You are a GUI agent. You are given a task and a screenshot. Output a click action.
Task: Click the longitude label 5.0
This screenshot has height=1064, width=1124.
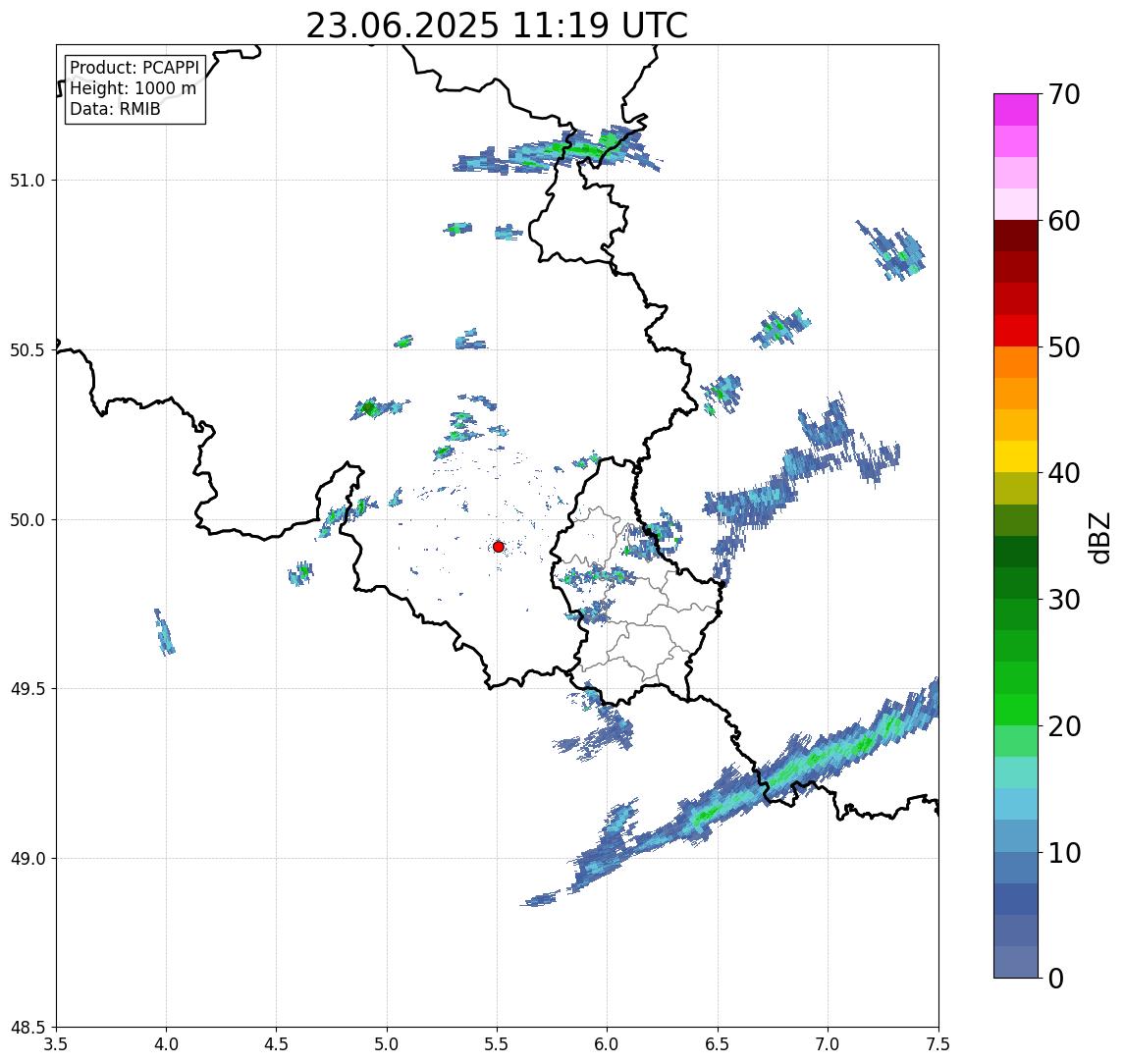tap(387, 1044)
